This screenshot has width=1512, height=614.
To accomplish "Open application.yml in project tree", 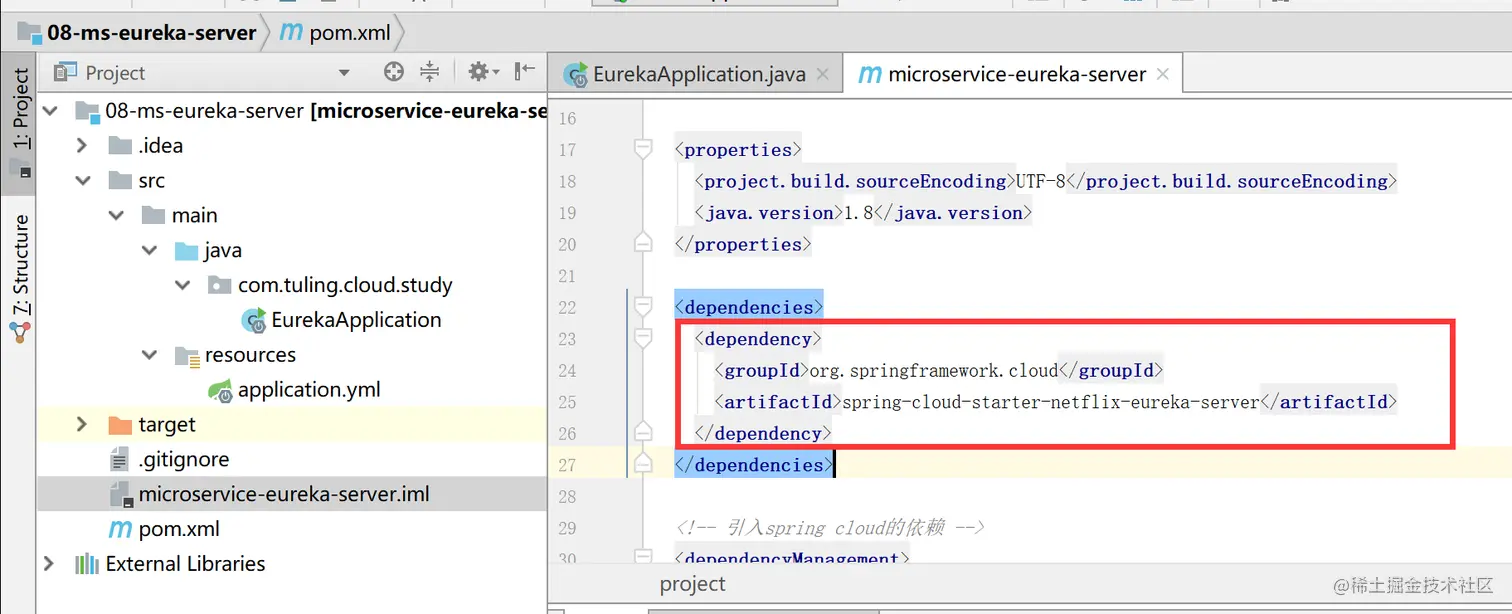I will (309, 390).
